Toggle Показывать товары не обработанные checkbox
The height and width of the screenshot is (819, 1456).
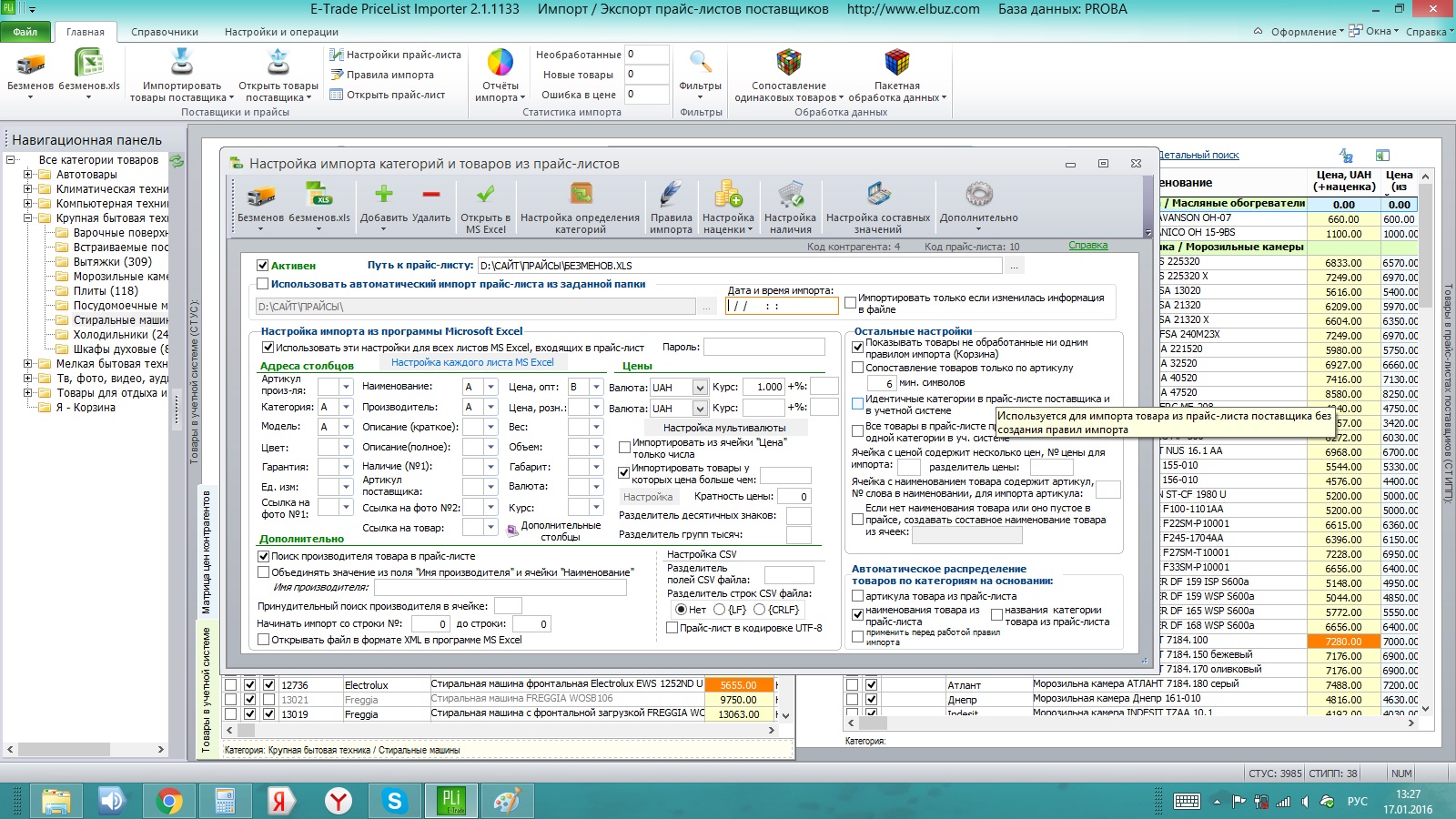point(857,347)
